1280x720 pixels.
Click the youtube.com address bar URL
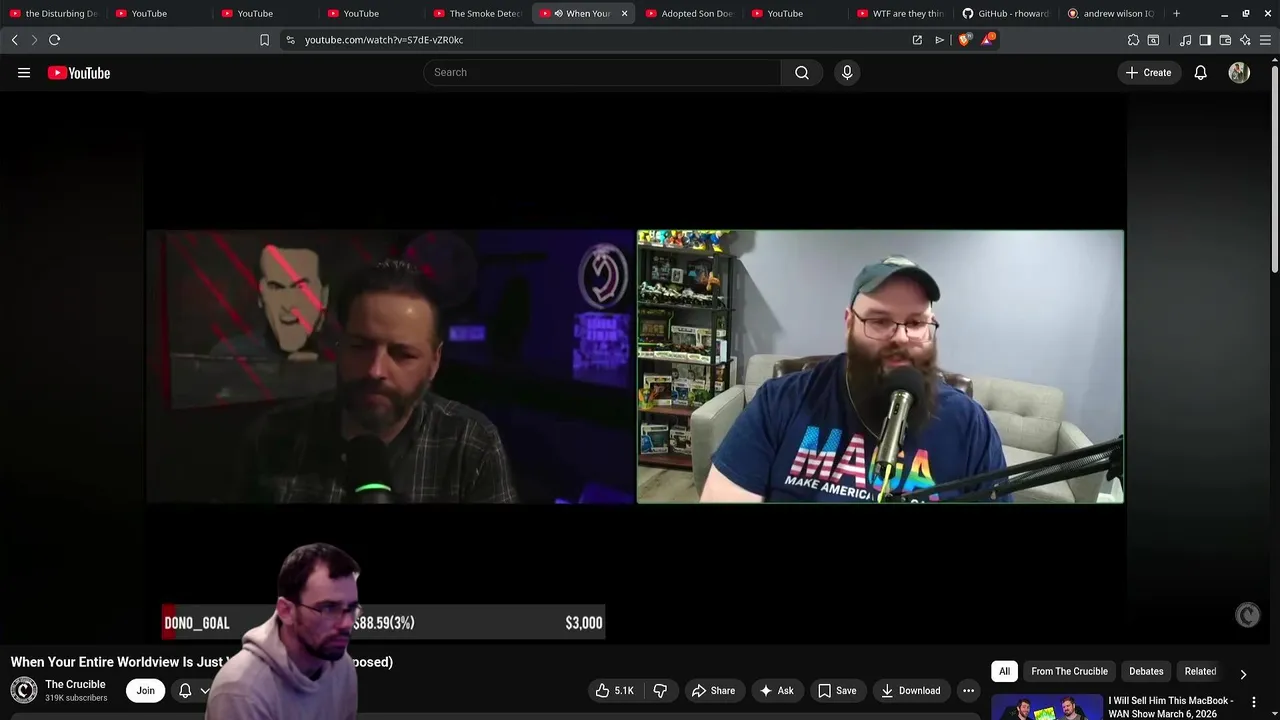pyautogui.click(x=384, y=40)
